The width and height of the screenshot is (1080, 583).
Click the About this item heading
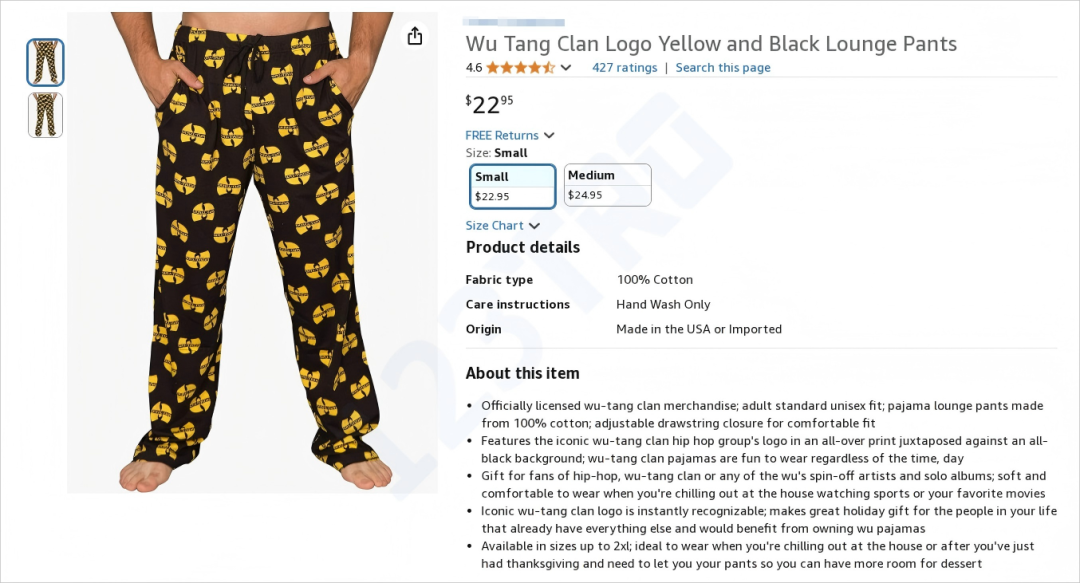523,374
